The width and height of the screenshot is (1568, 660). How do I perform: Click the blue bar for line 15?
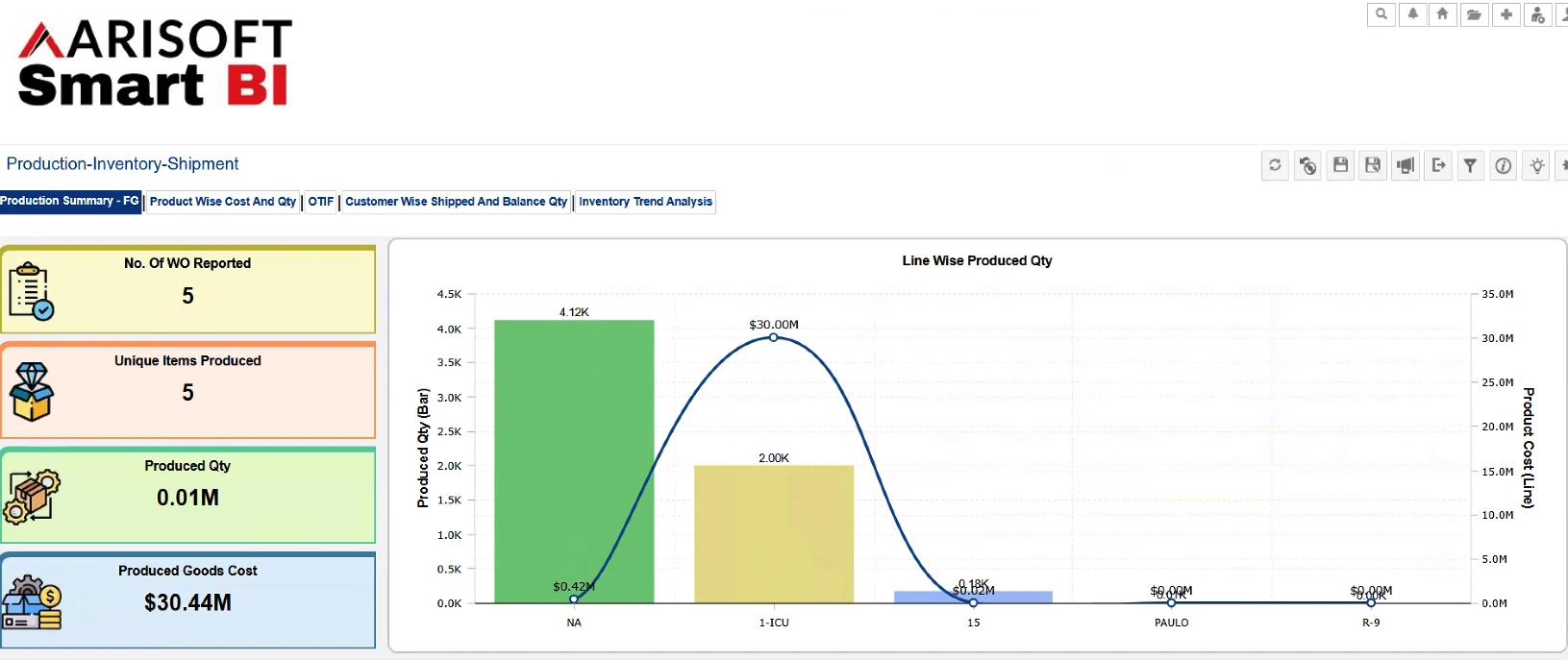(973, 597)
